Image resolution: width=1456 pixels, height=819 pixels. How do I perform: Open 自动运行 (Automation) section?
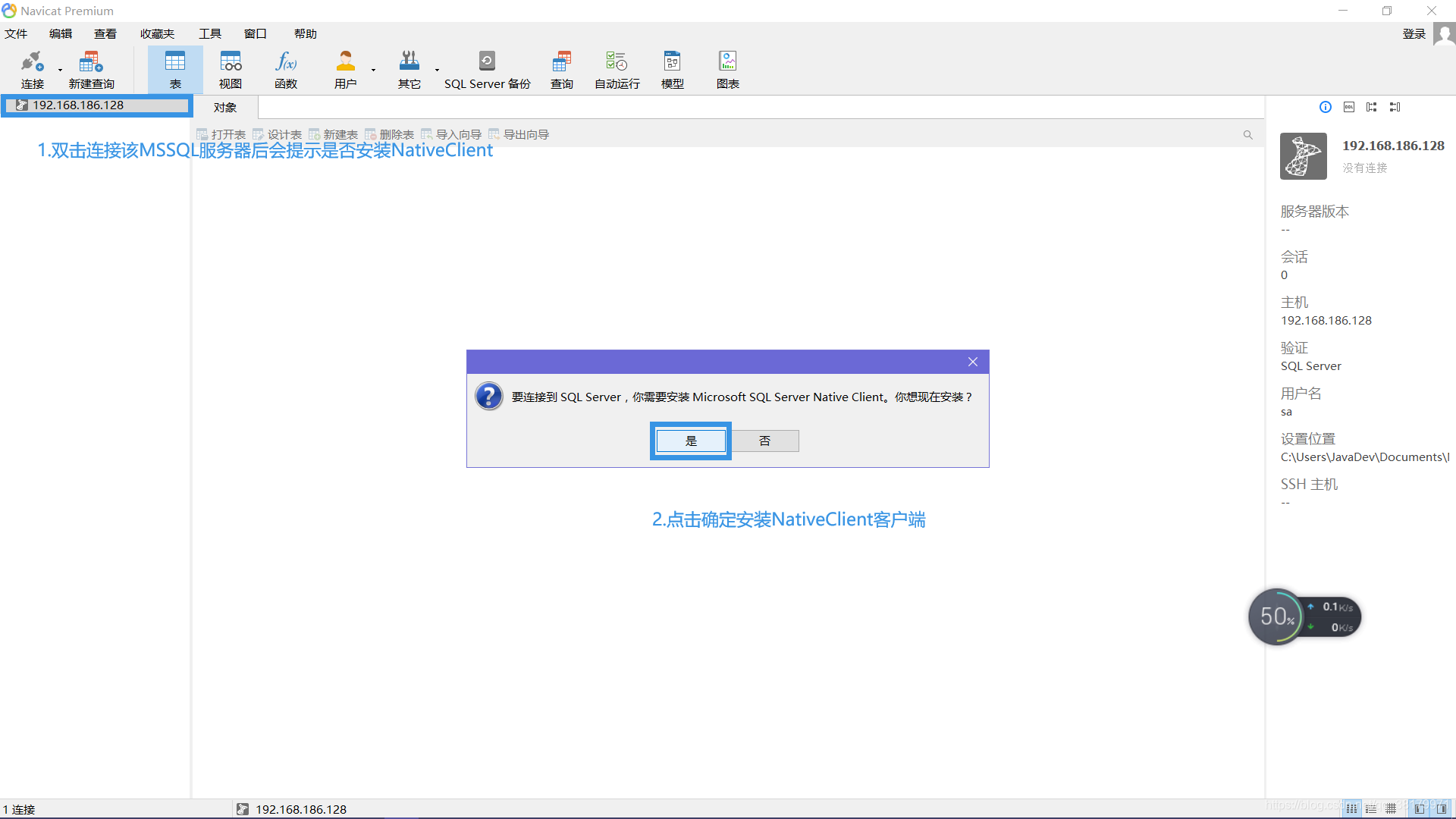pyautogui.click(x=617, y=70)
